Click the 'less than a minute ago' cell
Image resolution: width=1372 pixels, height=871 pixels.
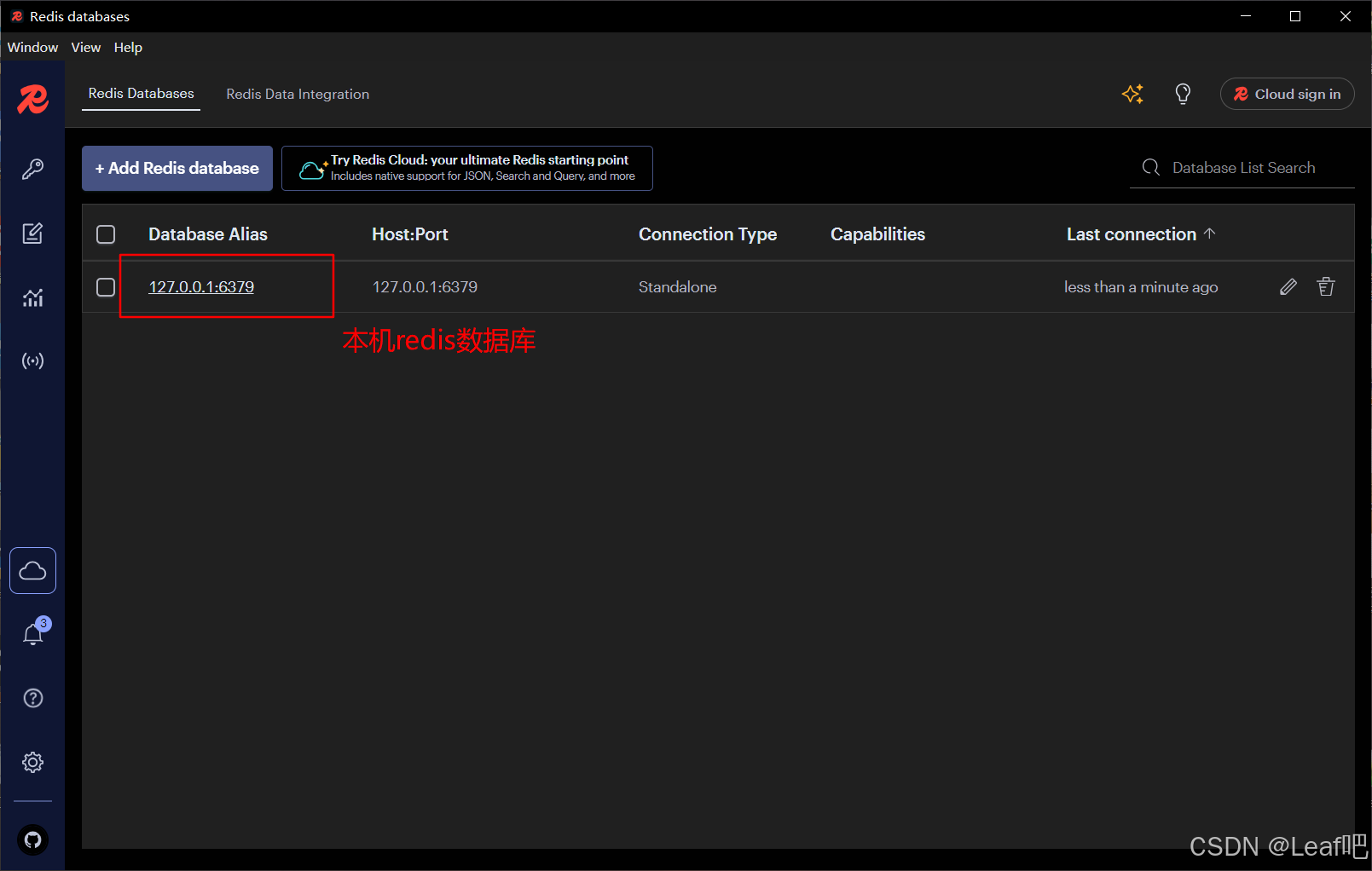tap(1141, 287)
